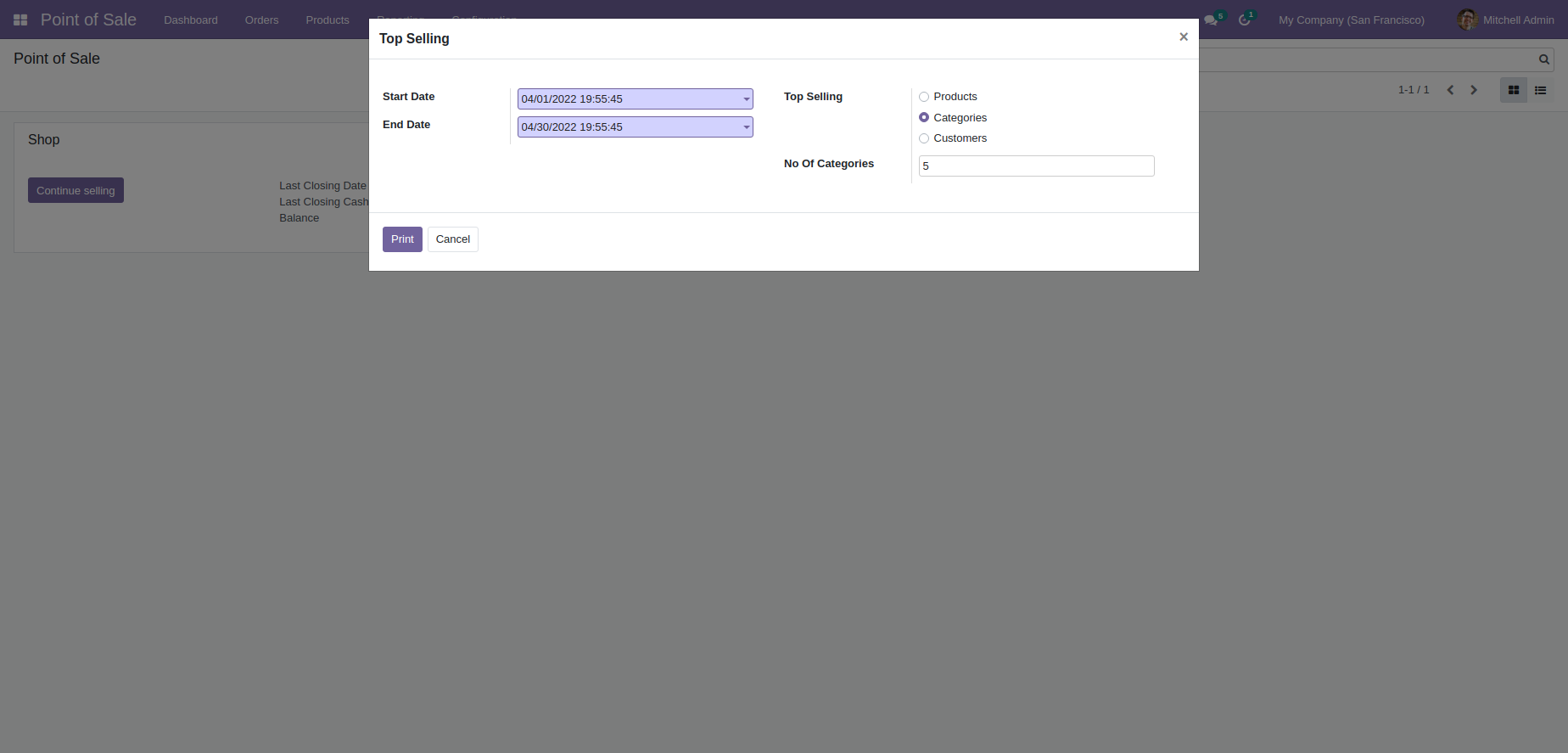The height and width of the screenshot is (753, 1568).
Task: Expand the End Date picker dropdown
Action: coord(747,127)
